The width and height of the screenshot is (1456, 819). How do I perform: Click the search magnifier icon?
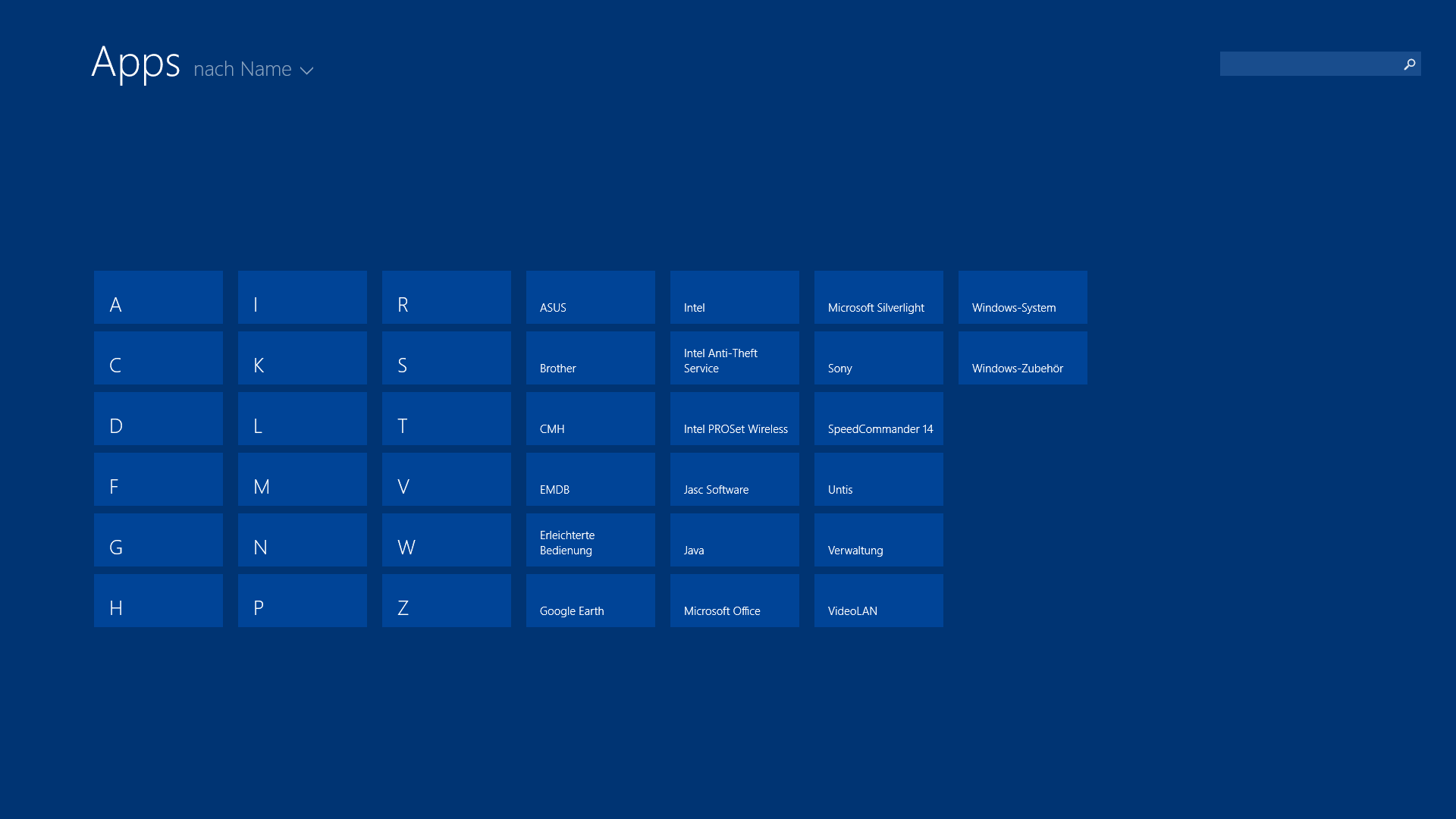(x=1409, y=64)
